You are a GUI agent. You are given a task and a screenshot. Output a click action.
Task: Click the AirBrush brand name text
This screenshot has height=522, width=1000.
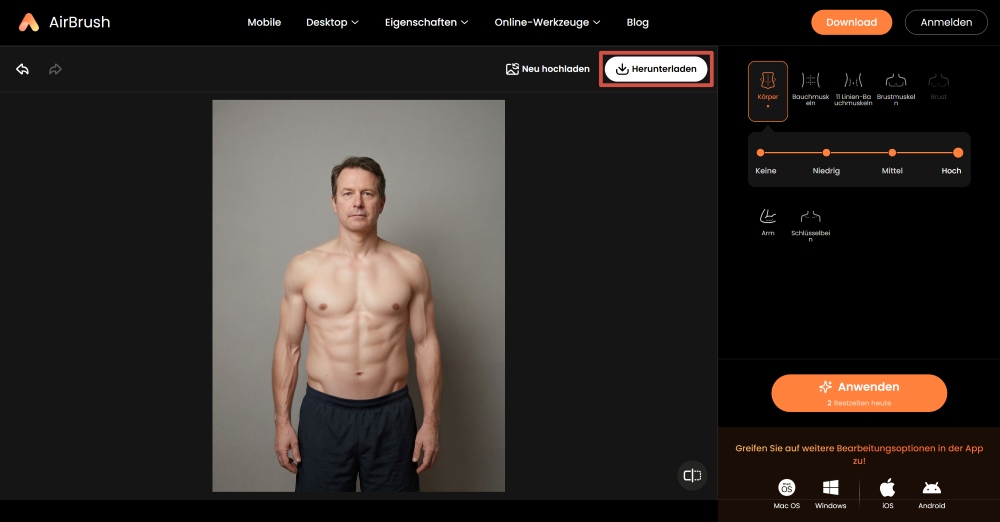pos(80,22)
